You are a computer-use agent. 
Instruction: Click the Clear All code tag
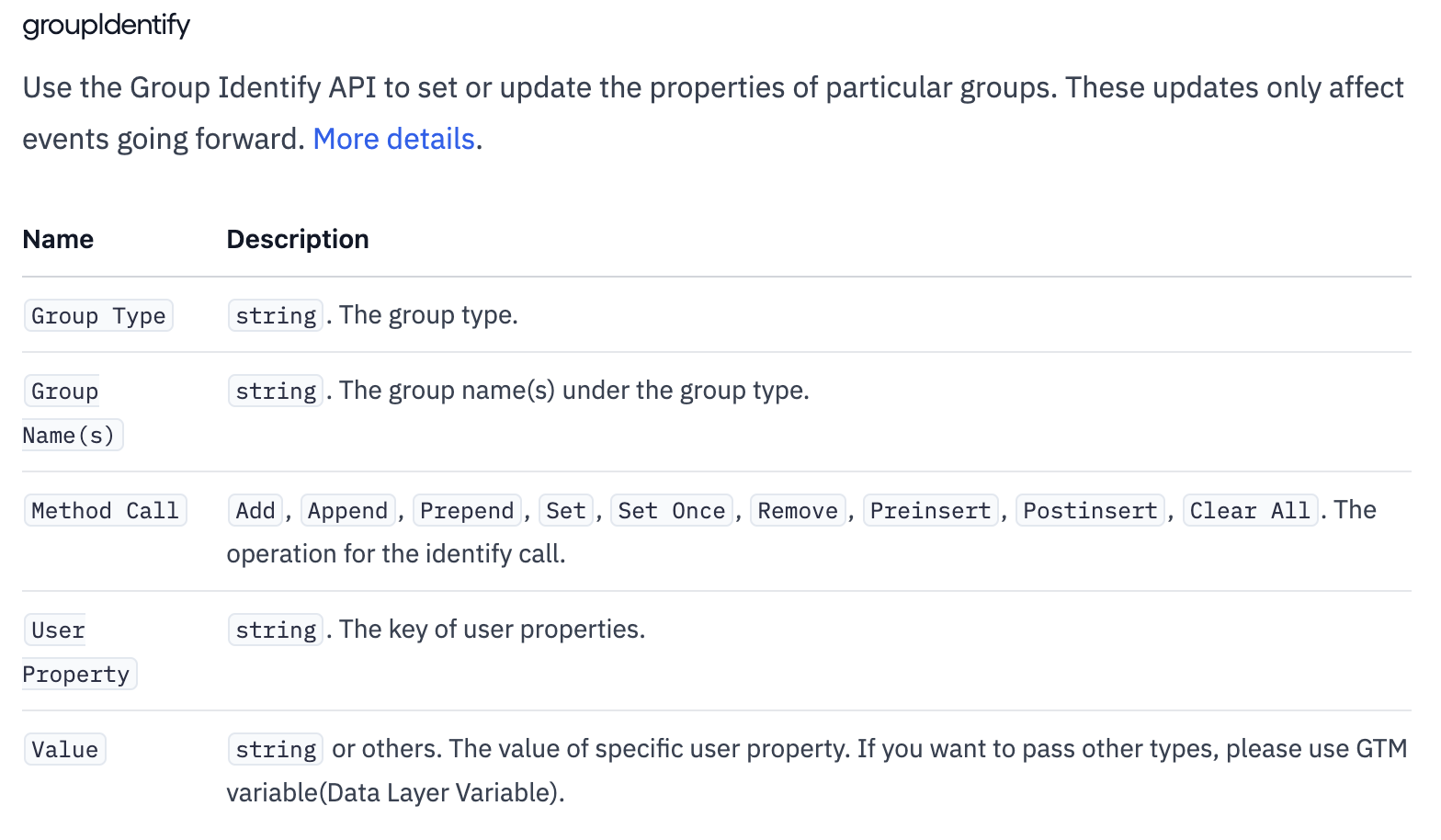[x=1250, y=511]
